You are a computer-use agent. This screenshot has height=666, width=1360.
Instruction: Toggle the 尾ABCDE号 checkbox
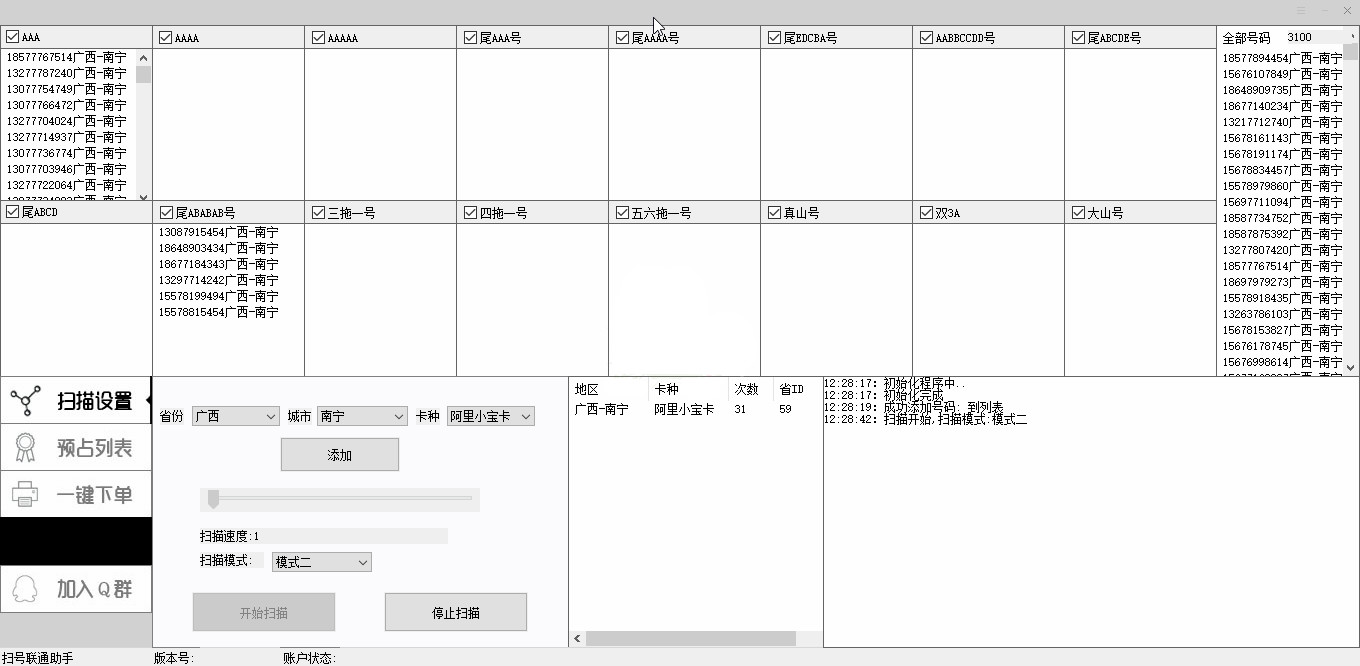tap(1077, 36)
